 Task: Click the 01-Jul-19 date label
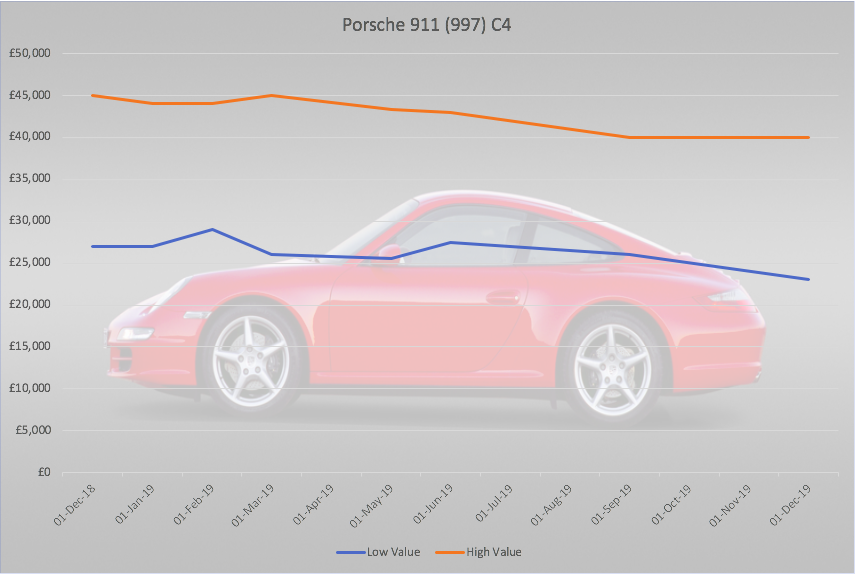coord(493,504)
